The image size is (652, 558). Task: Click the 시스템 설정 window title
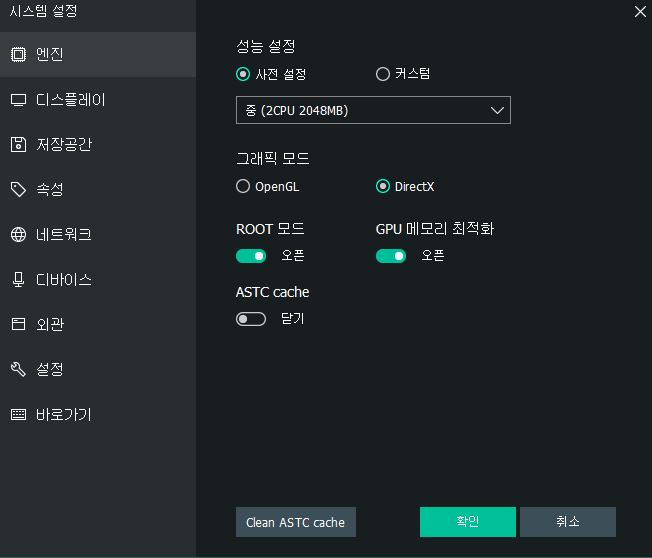43,10
